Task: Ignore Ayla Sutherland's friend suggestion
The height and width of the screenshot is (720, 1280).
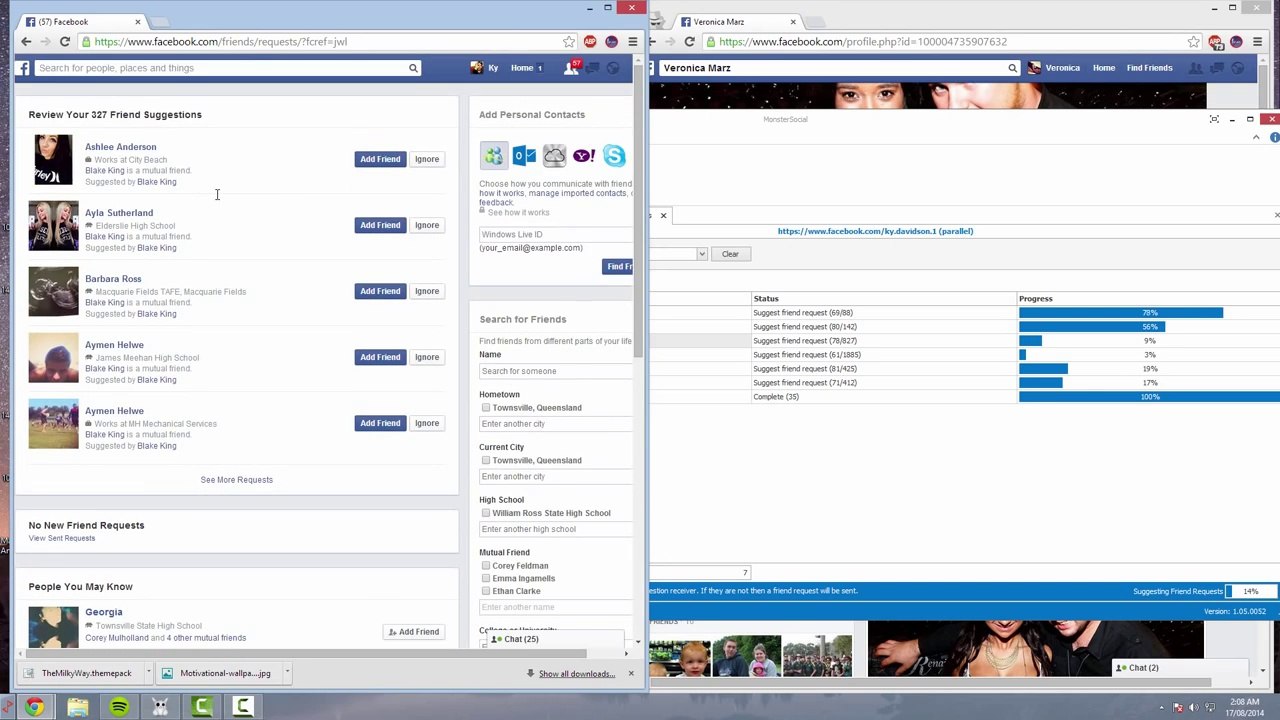Action: 427,225
